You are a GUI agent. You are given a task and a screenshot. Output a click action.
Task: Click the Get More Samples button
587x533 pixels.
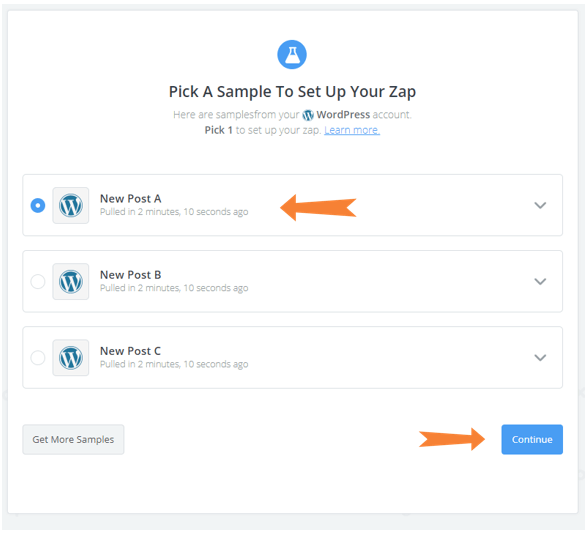73,439
